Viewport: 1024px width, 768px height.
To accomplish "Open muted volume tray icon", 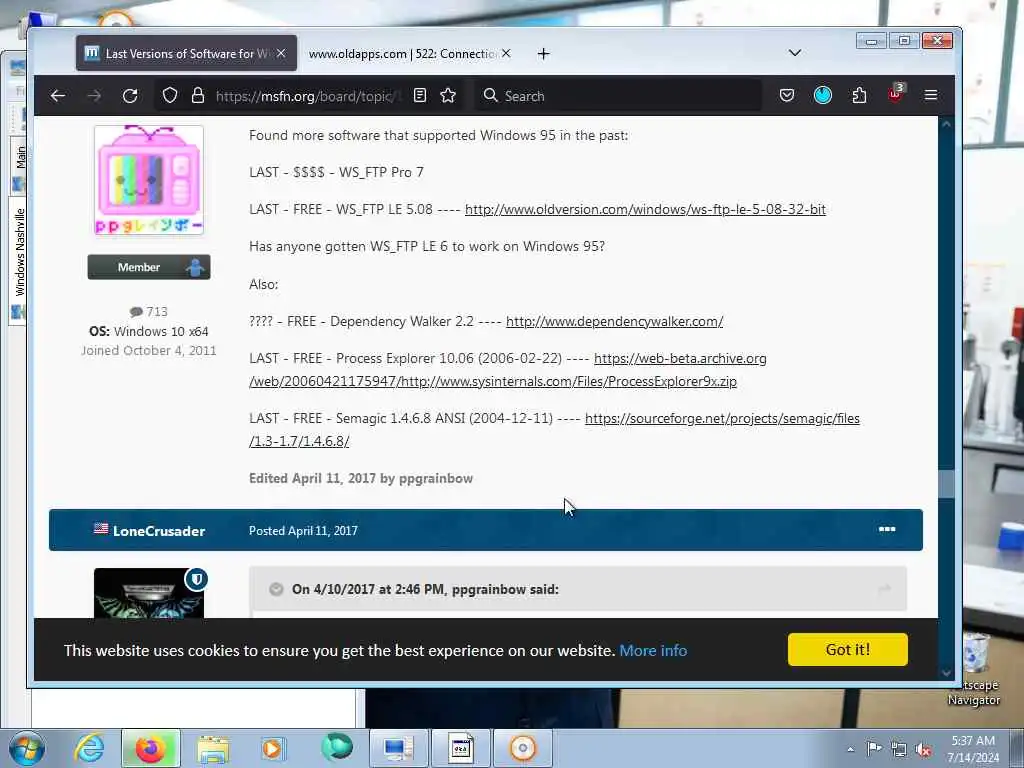I will 923,749.
